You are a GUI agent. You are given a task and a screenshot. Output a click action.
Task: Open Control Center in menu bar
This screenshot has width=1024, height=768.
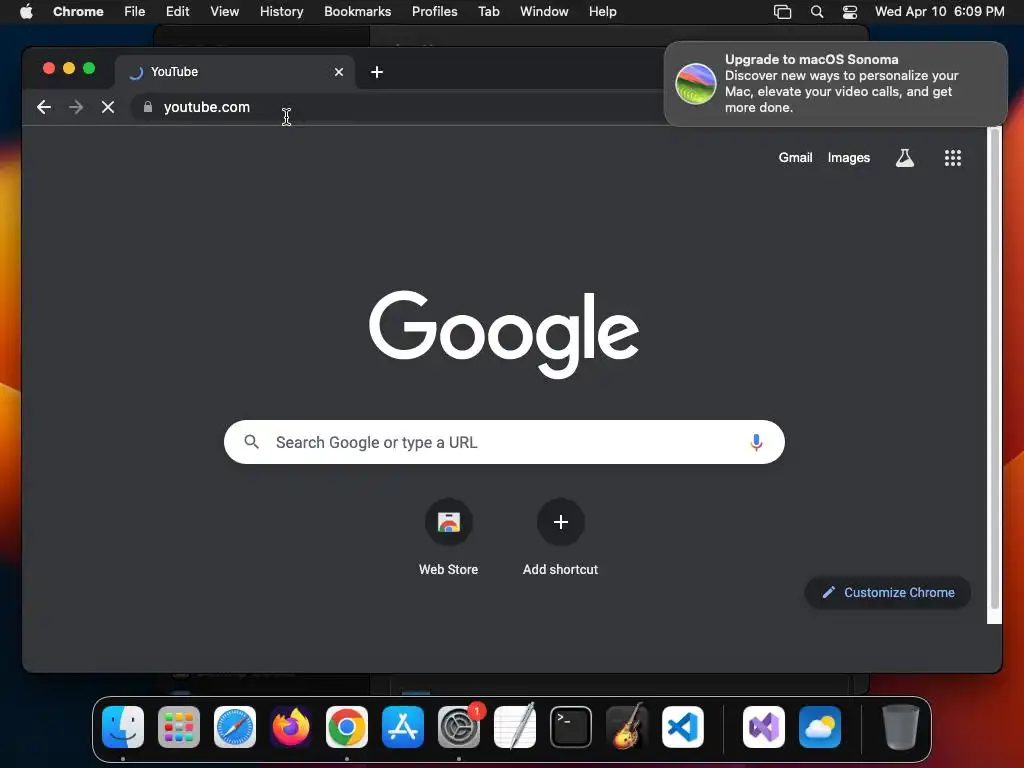[850, 11]
